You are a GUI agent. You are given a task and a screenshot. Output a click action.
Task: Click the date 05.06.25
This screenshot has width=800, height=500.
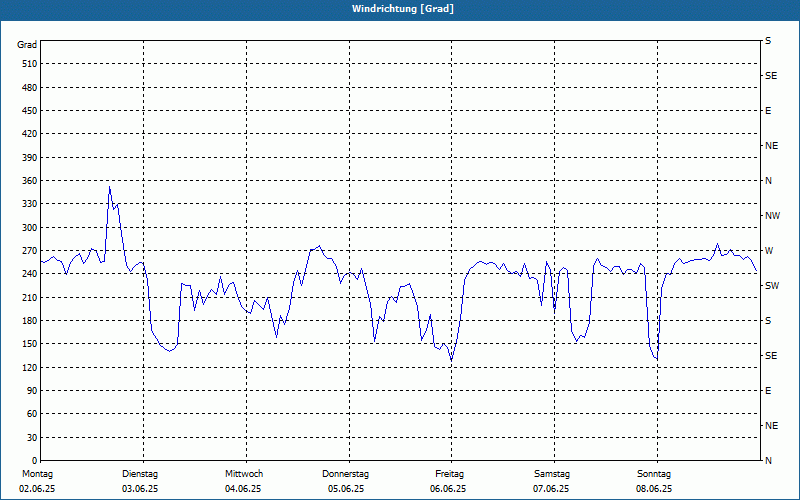coord(346,489)
